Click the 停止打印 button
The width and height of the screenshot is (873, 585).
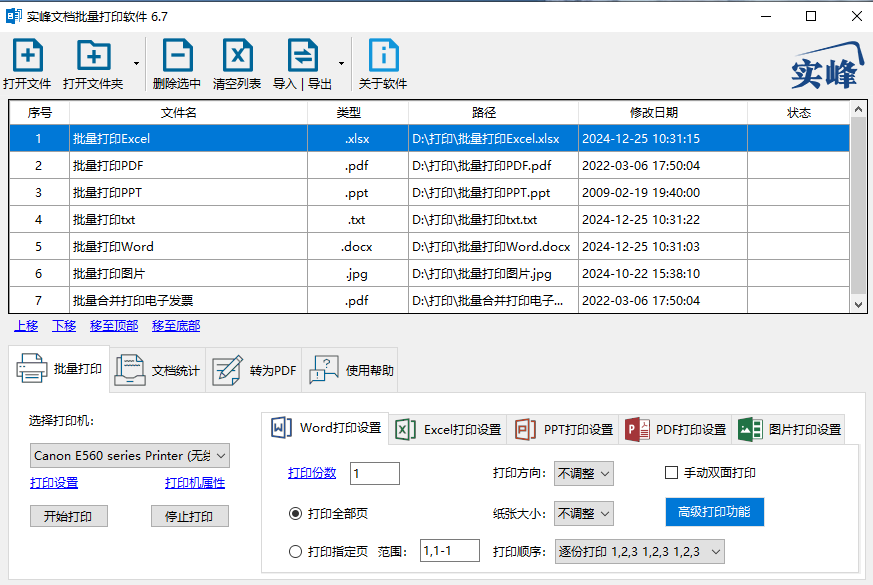click(x=189, y=516)
